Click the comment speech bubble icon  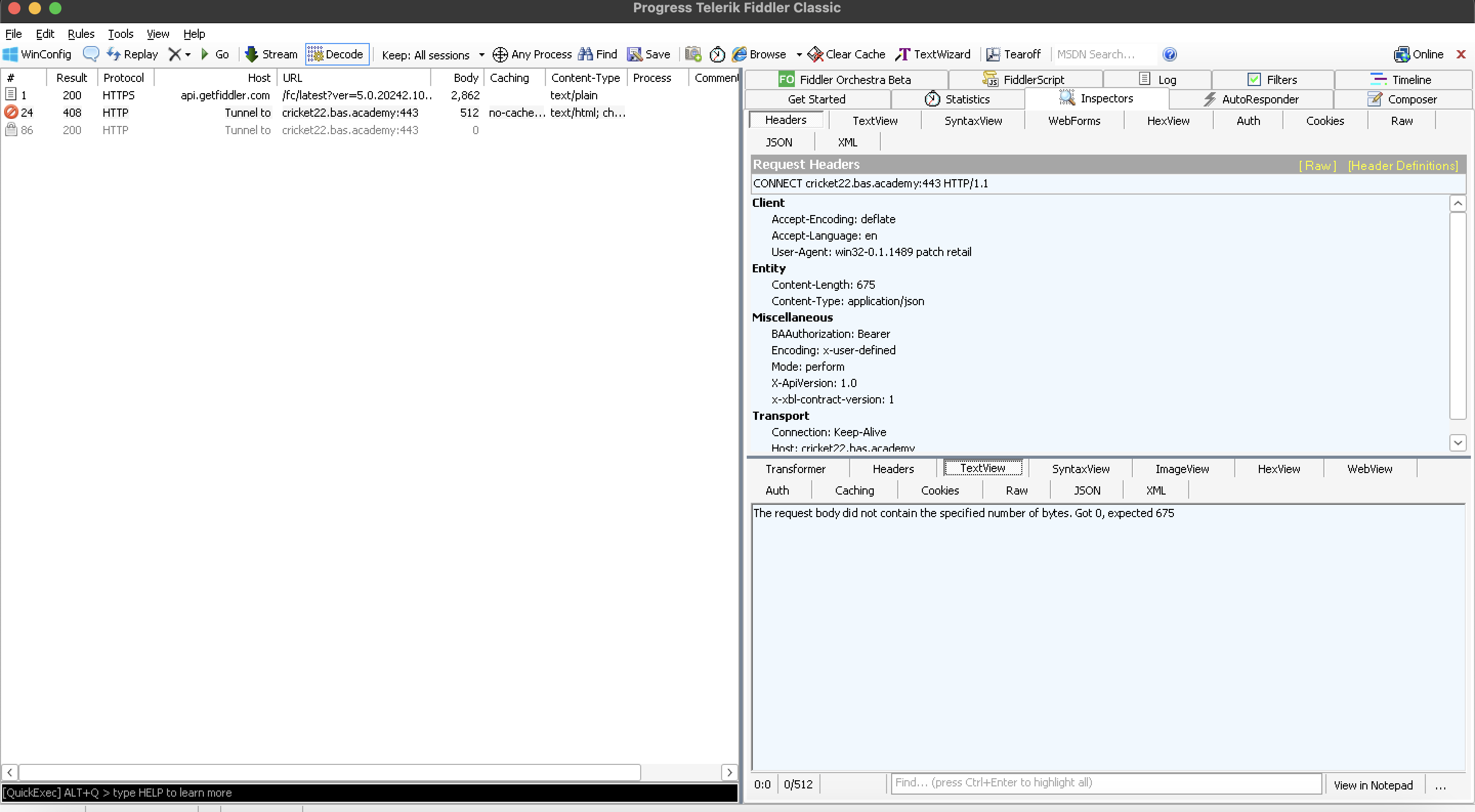pyautogui.click(x=91, y=54)
